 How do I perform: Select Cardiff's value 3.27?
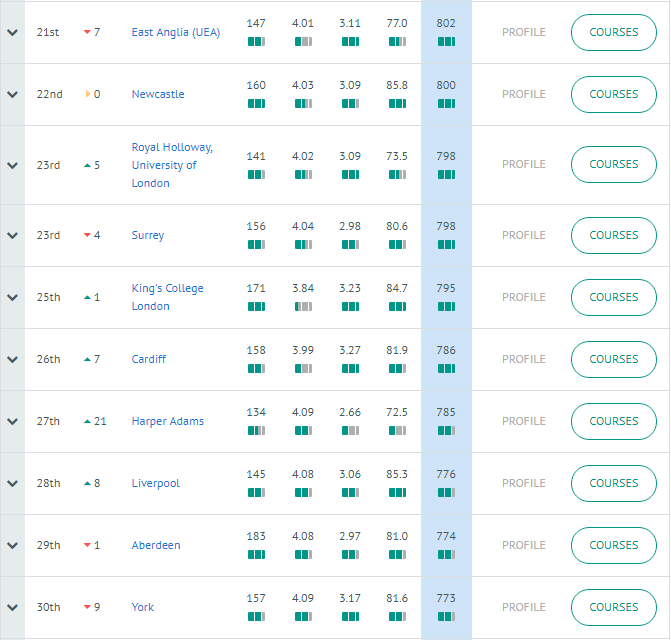coord(350,350)
